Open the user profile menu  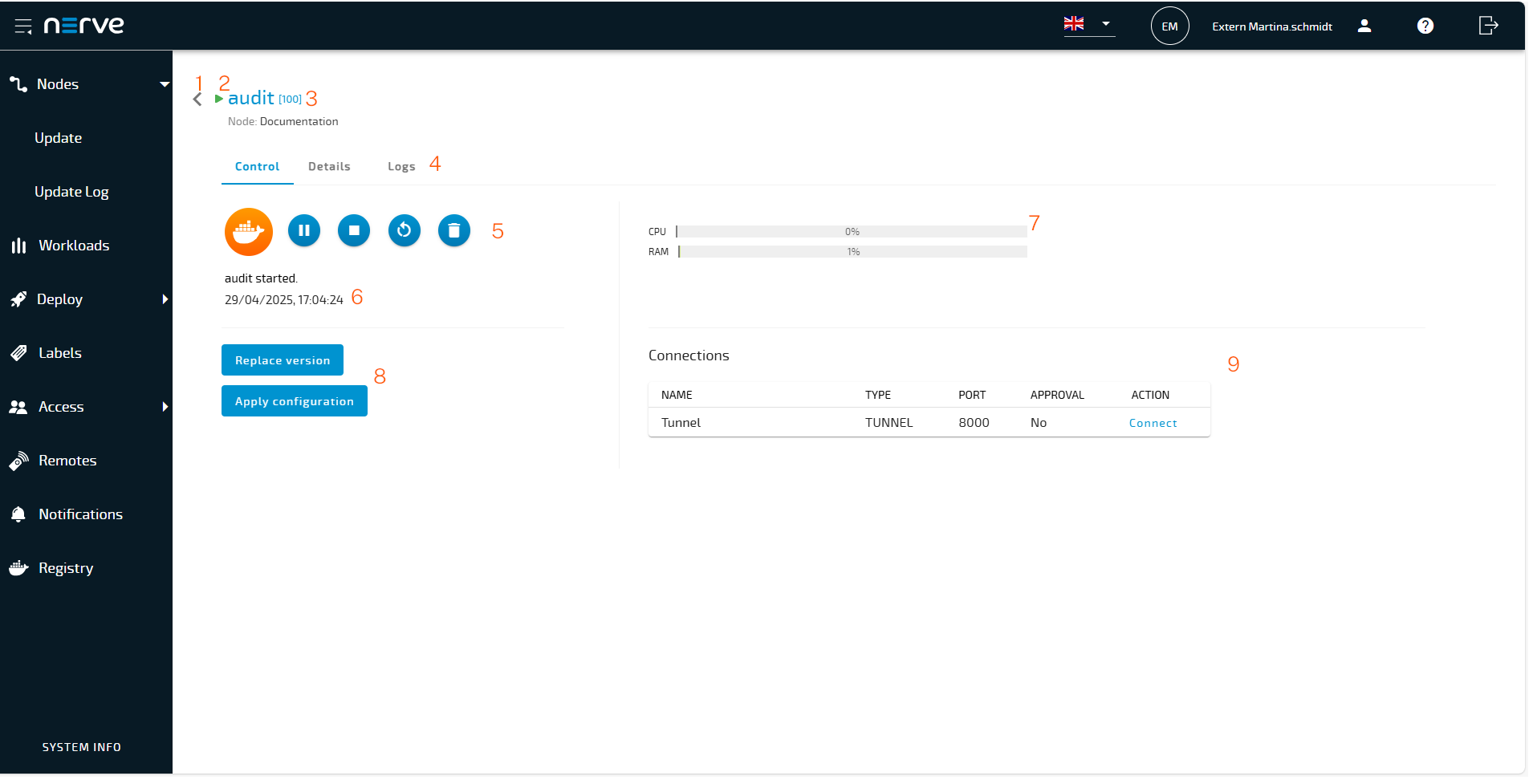click(1364, 25)
